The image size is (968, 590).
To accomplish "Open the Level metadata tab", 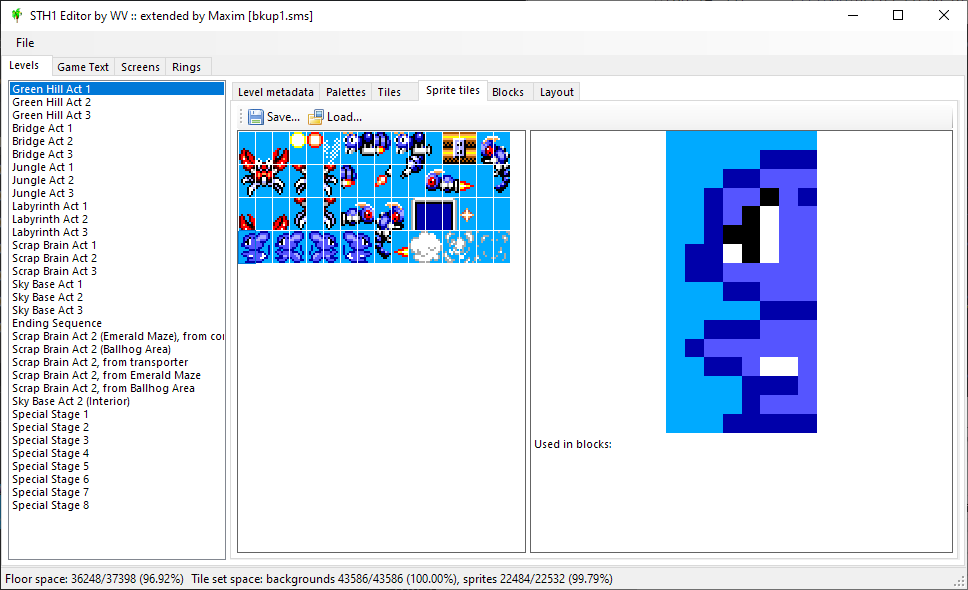I will [x=276, y=92].
